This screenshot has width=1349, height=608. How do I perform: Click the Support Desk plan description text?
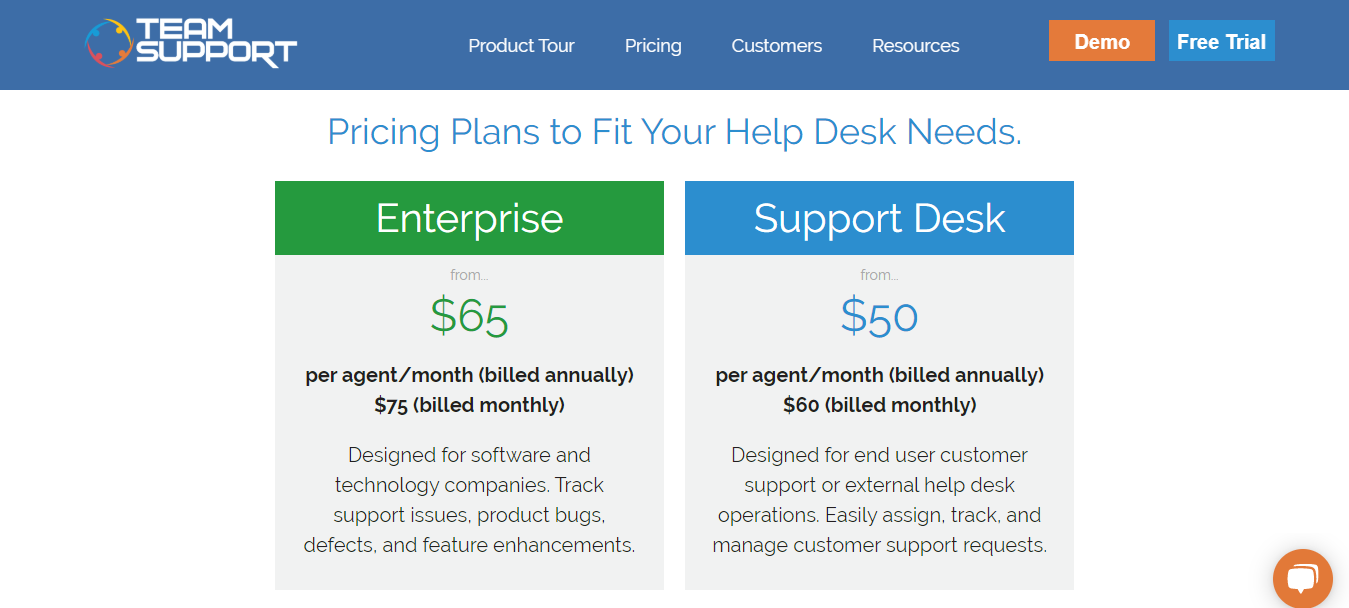pos(878,500)
